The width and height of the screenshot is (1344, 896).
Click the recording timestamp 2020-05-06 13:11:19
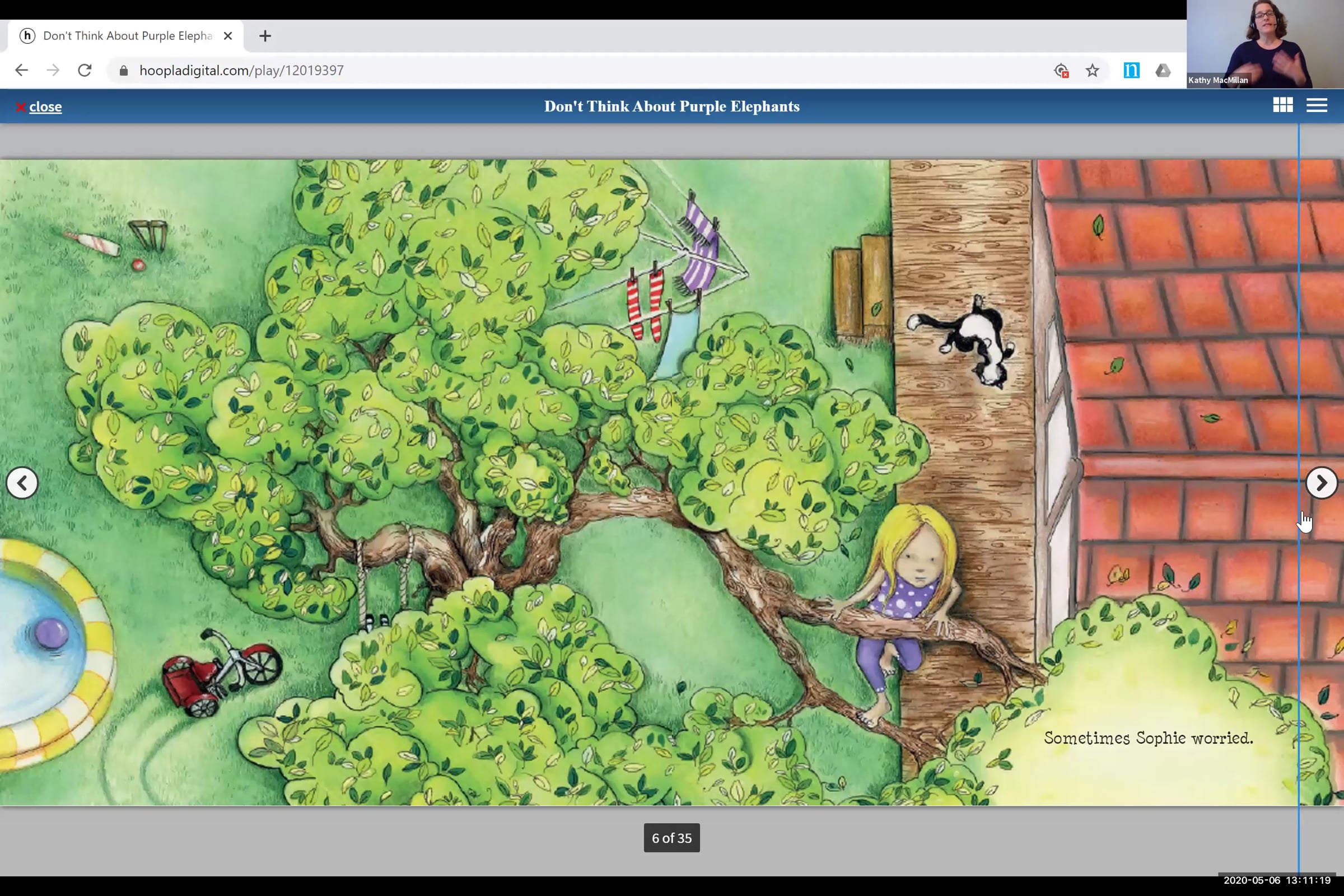click(x=1277, y=880)
